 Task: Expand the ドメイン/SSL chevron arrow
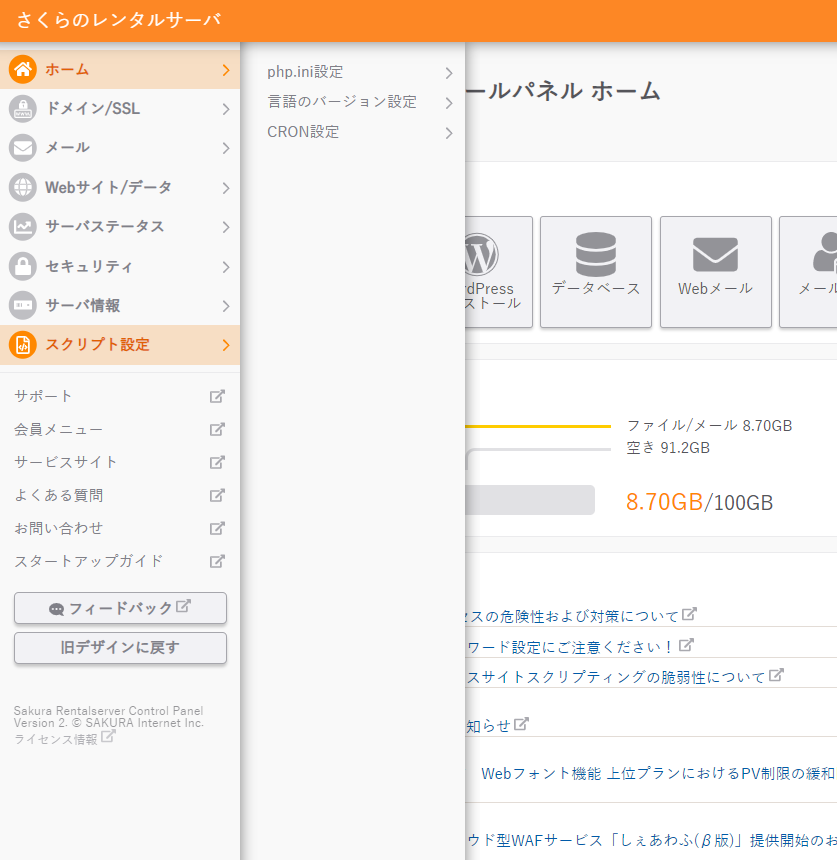[x=226, y=109]
